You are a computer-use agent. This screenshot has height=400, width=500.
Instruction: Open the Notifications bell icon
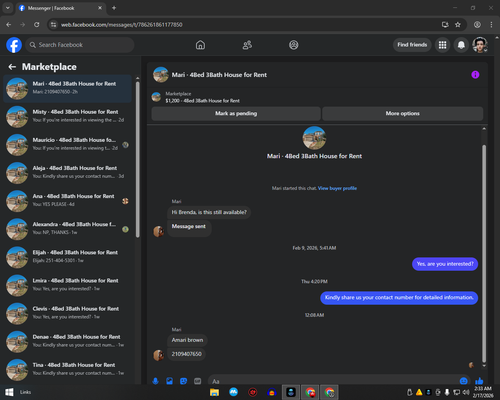(461, 45)
